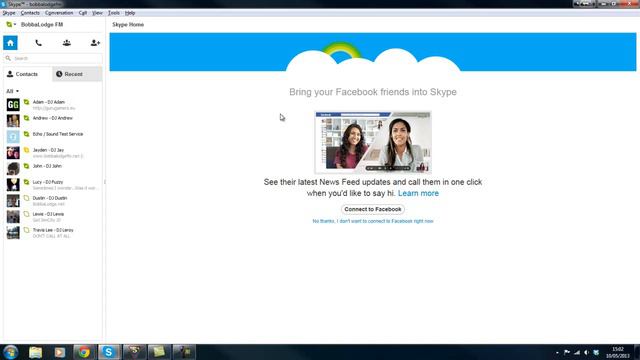This screenshot has width=640, height=360.
Task: Click the add contact icon
Action: point(95,42)
